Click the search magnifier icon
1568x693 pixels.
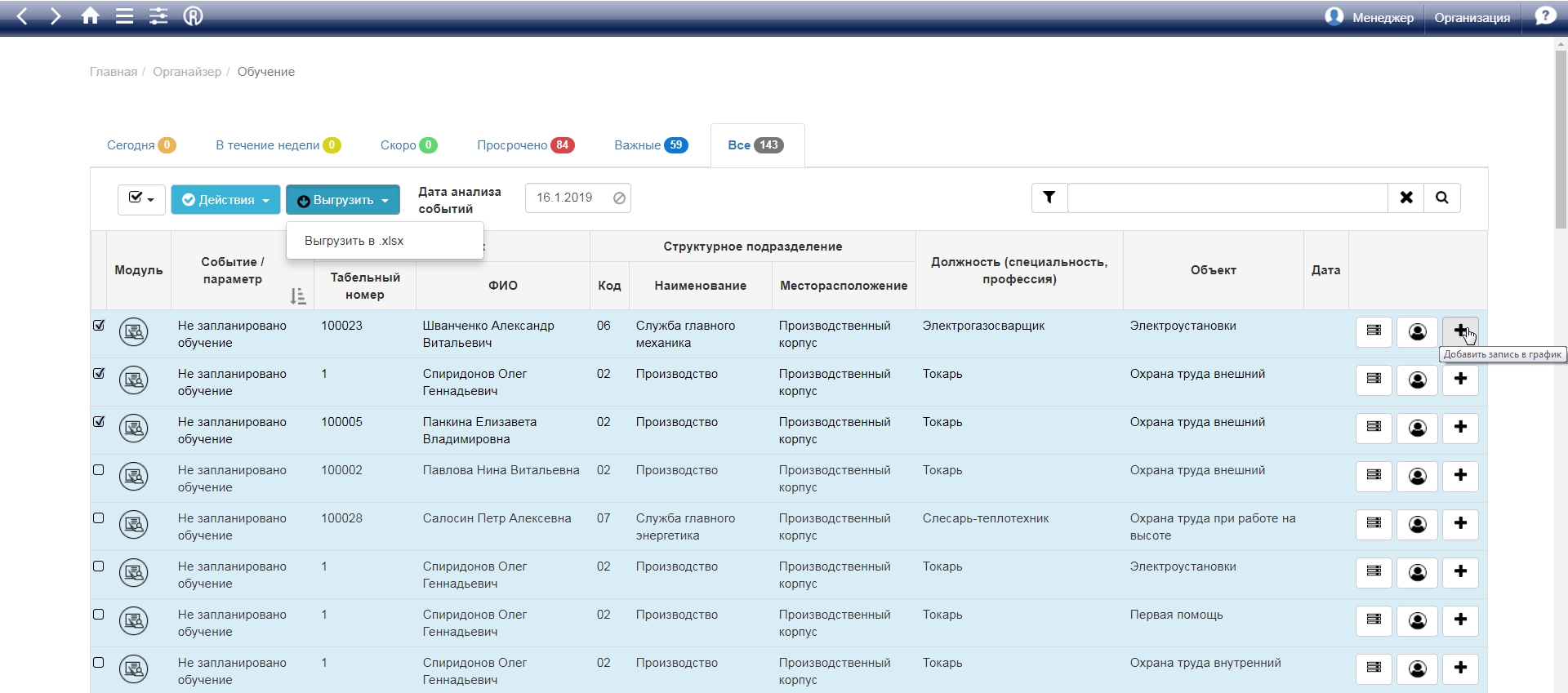[1442, 198]
